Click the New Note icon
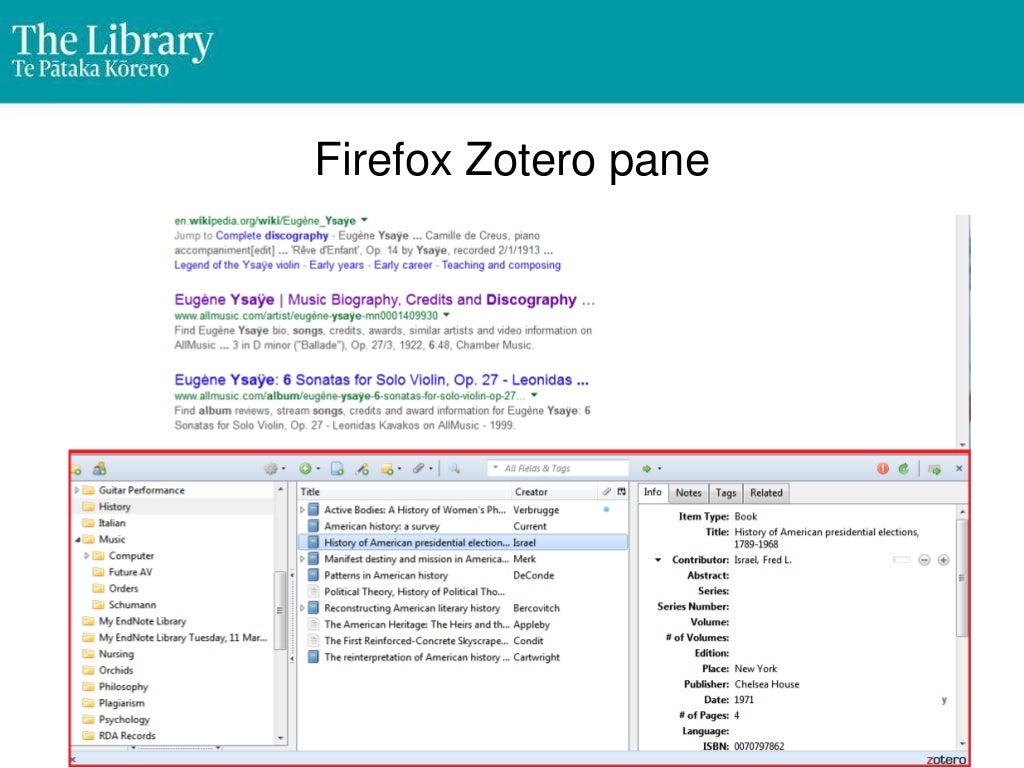1024x768 pixels. tap(387, 468)
